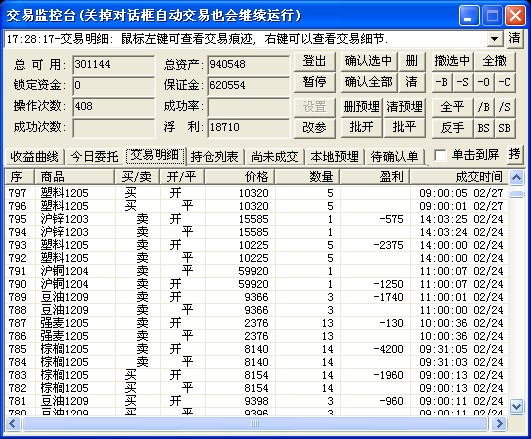Click the 删 button next to 确认选中
This screenshot has width=531, height=439.
click(411, 62)
